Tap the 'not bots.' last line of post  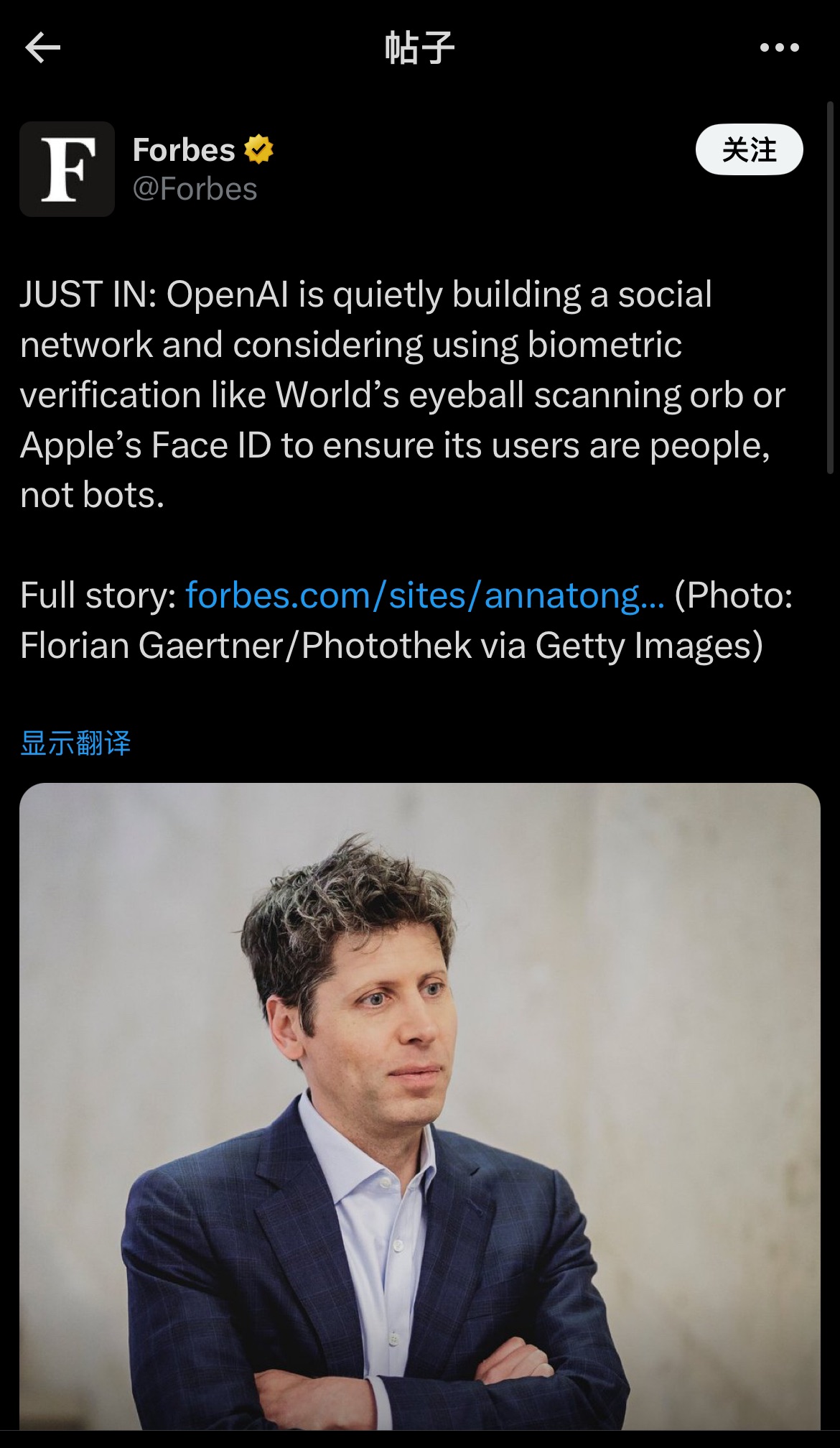[92, 495]
